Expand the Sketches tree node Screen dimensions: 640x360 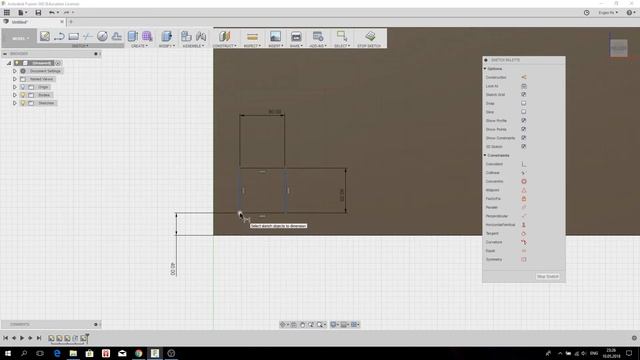point(15,103)
